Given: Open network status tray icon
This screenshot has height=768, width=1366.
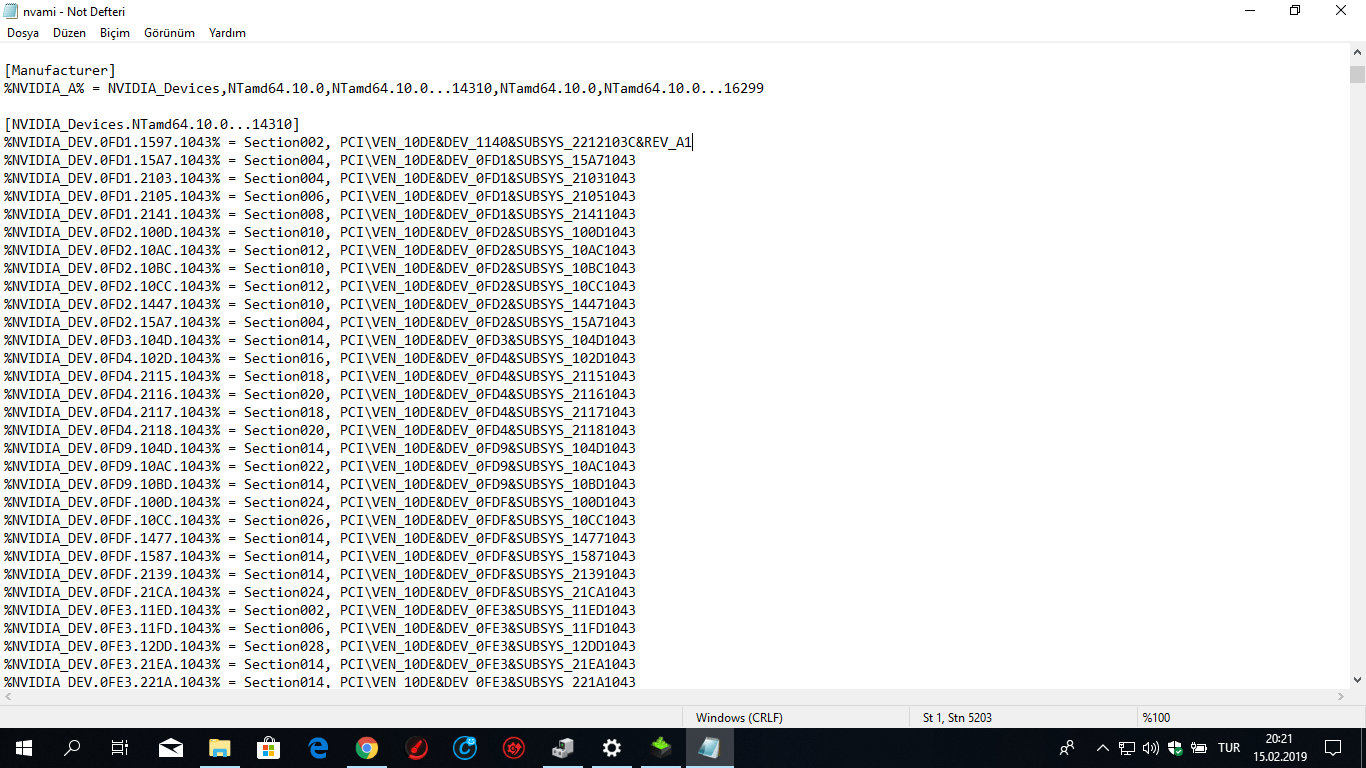Looking at the screenshot, I should (x=1127, y=747).
